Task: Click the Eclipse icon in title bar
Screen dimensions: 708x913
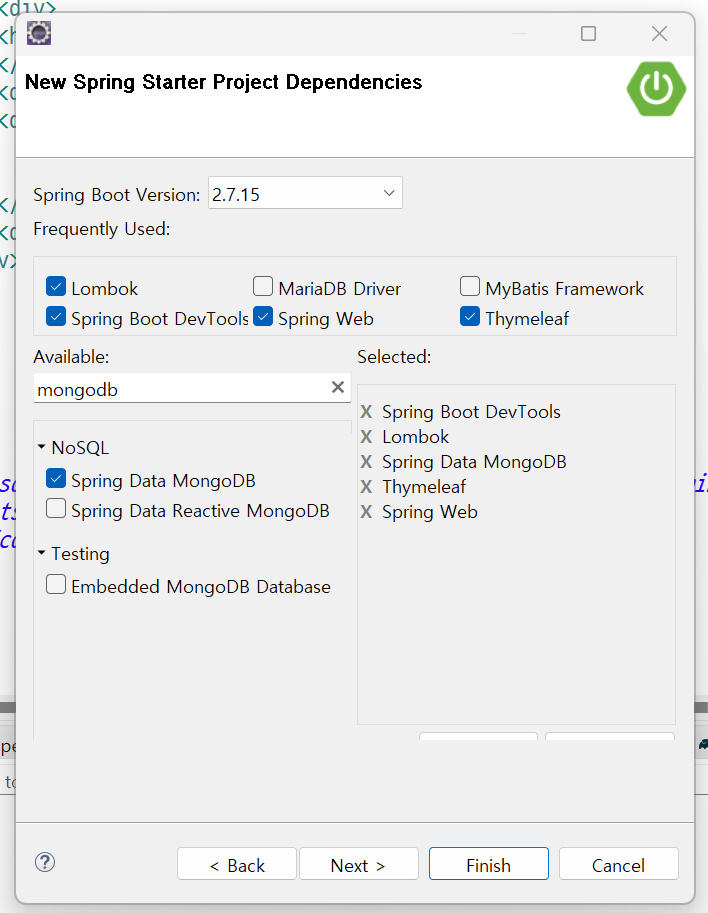Action: 39,33
